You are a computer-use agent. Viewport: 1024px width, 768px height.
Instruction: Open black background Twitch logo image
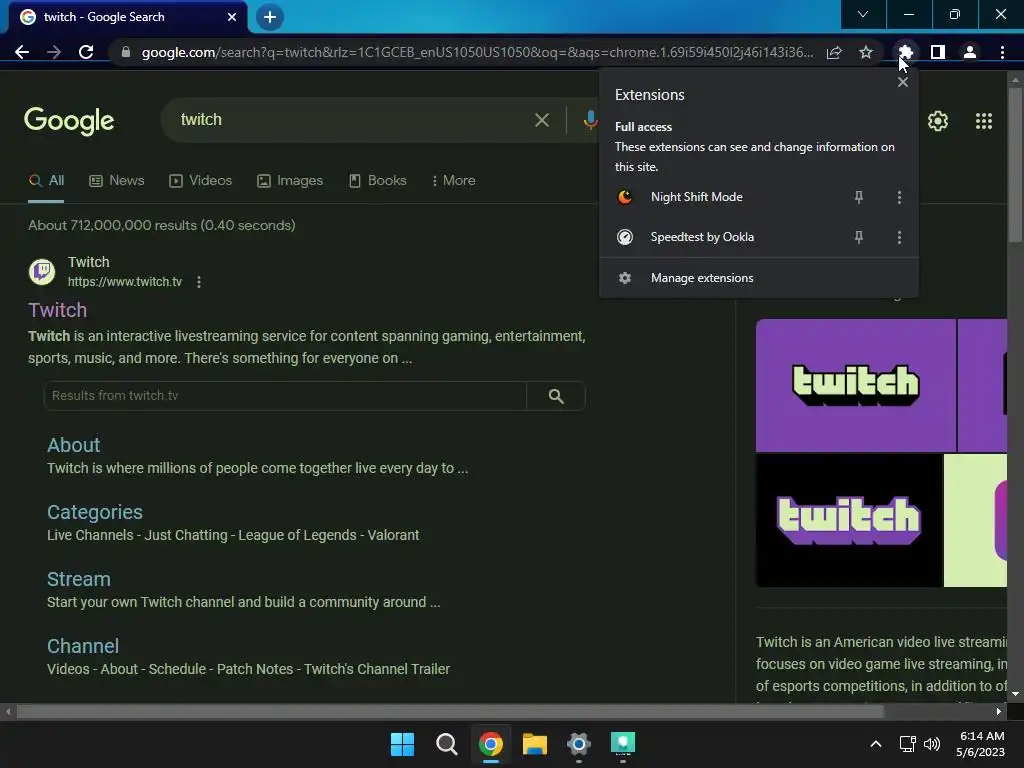tap(849, 520)
